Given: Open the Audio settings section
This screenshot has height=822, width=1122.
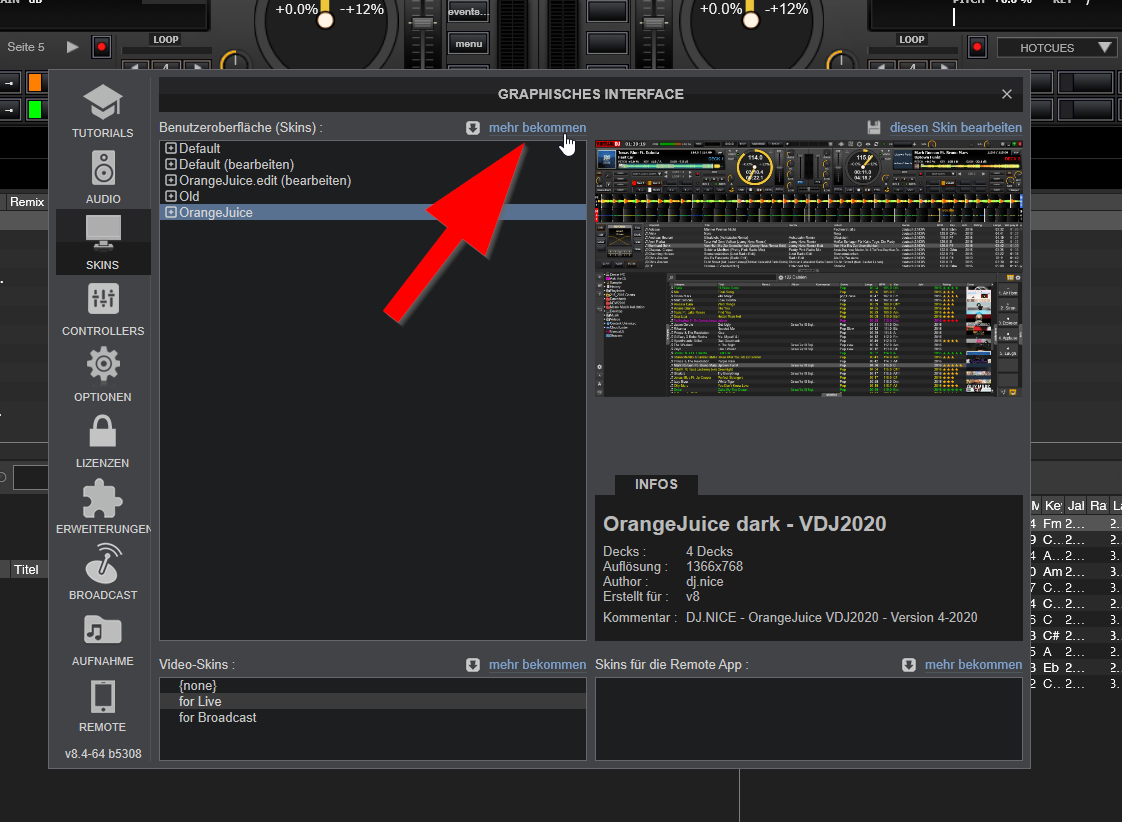Looking at the screenshot, I should (x=103, y=177).
